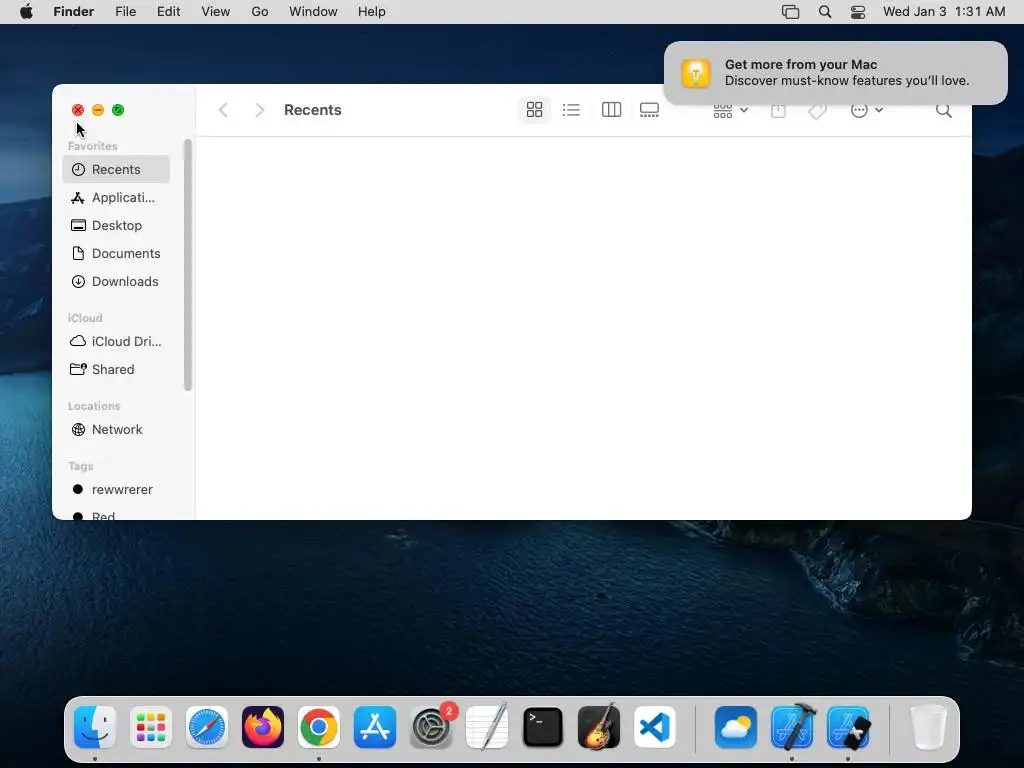1024x768 pixels.
Task: Launch Firefox from the Dock
Action: point(263,727)
